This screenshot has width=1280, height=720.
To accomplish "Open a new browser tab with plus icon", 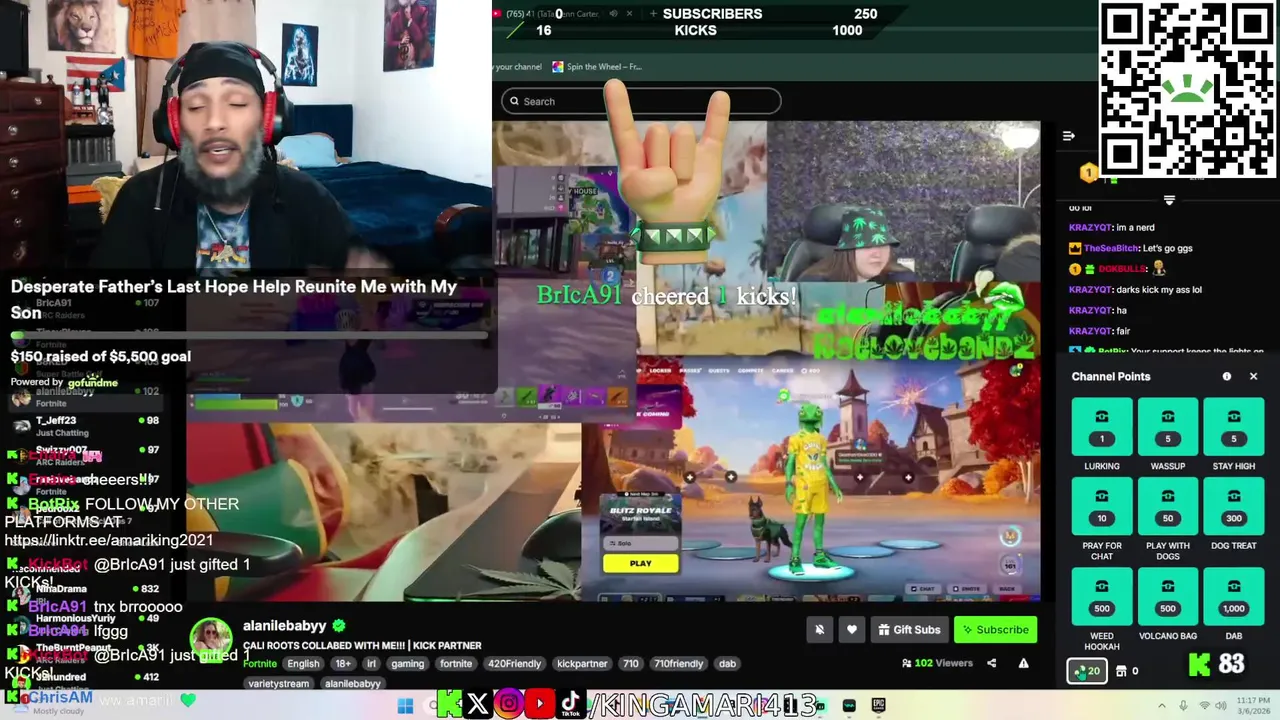I will (x=653, y=14).
